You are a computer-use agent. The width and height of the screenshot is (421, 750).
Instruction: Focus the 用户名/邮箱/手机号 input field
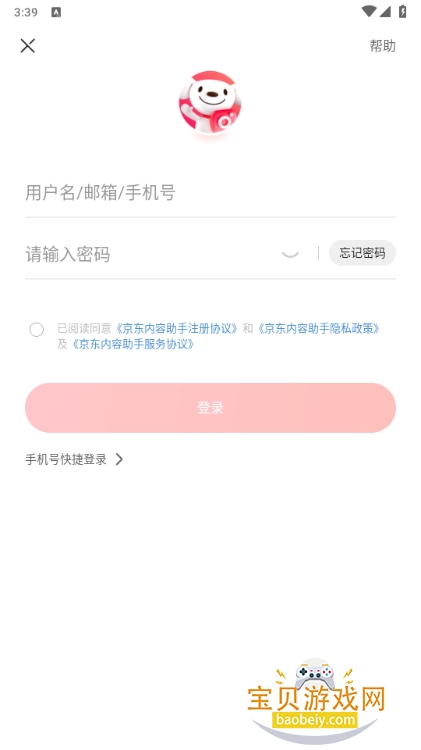[x=210, y=192]
